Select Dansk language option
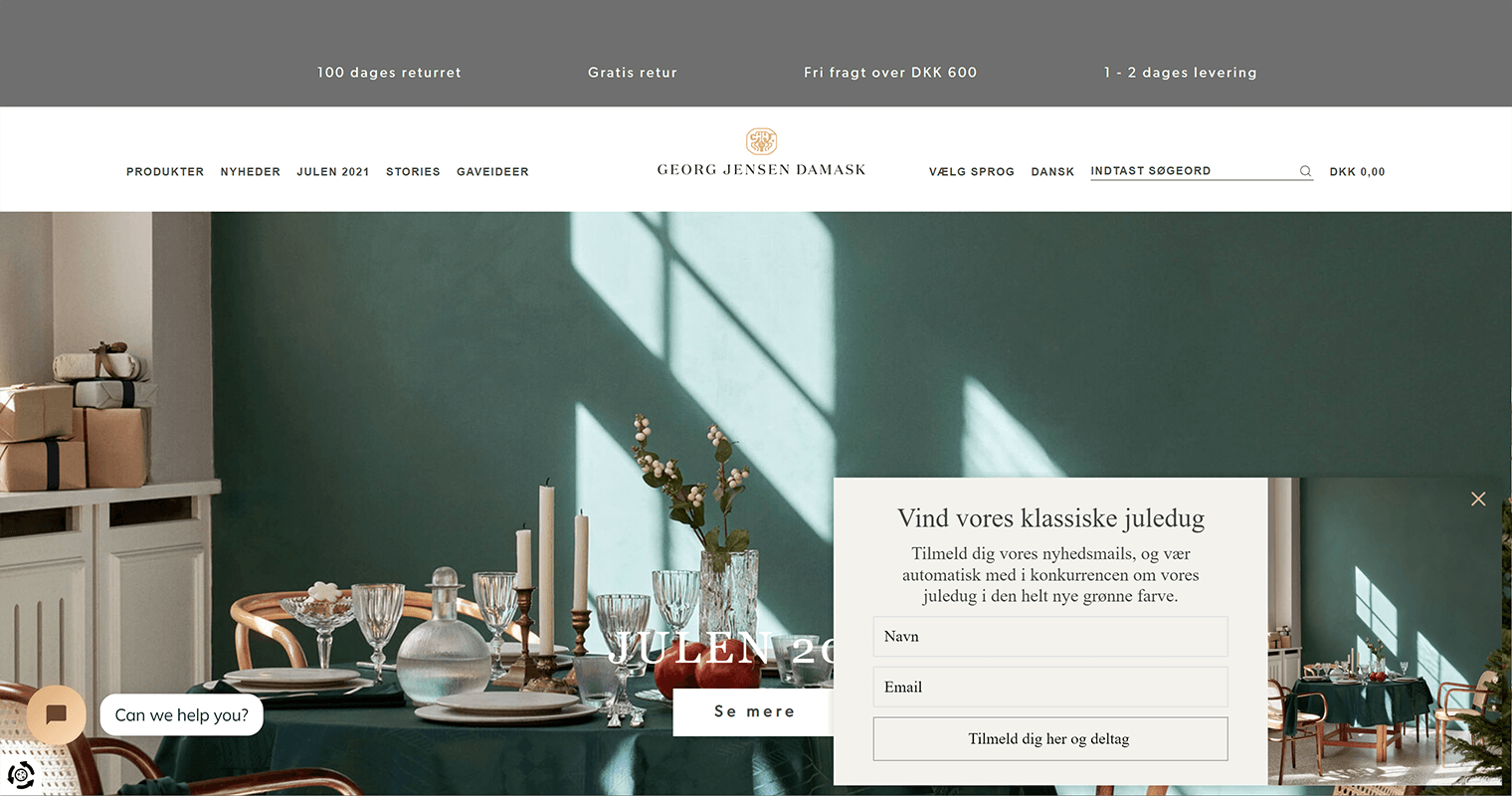The height and width of the screenshot is (796, 1512). pyautogui.click(x=1052, y=172)
